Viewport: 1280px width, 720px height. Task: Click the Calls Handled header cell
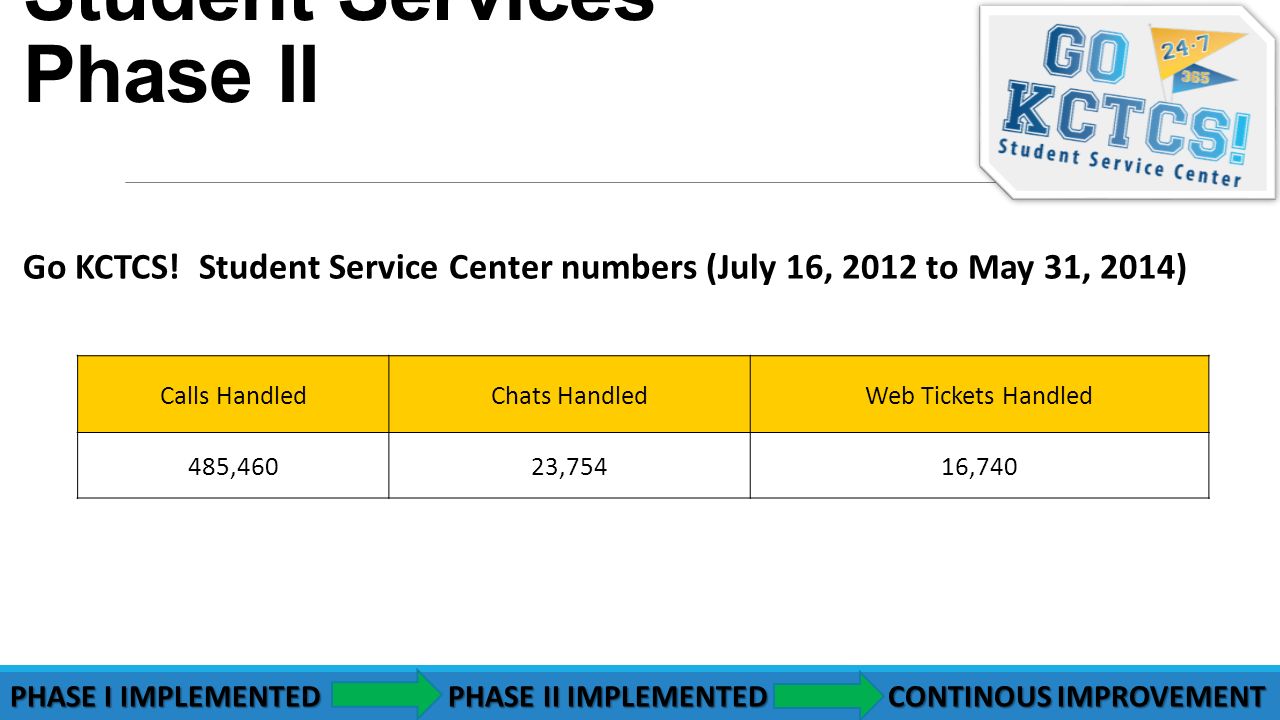click(x=233, y=395)
